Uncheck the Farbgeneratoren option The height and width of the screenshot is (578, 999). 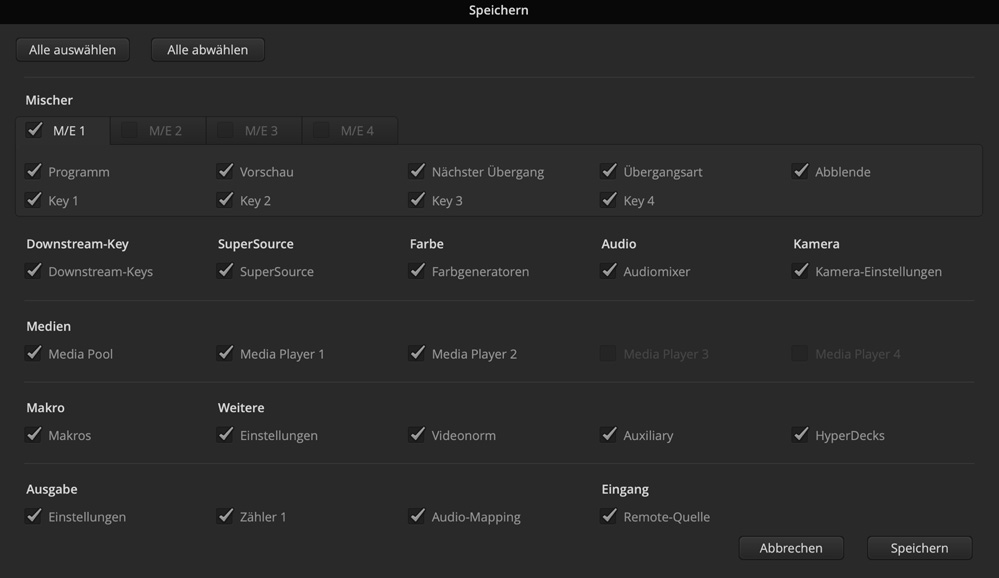[x=418, y=271]
